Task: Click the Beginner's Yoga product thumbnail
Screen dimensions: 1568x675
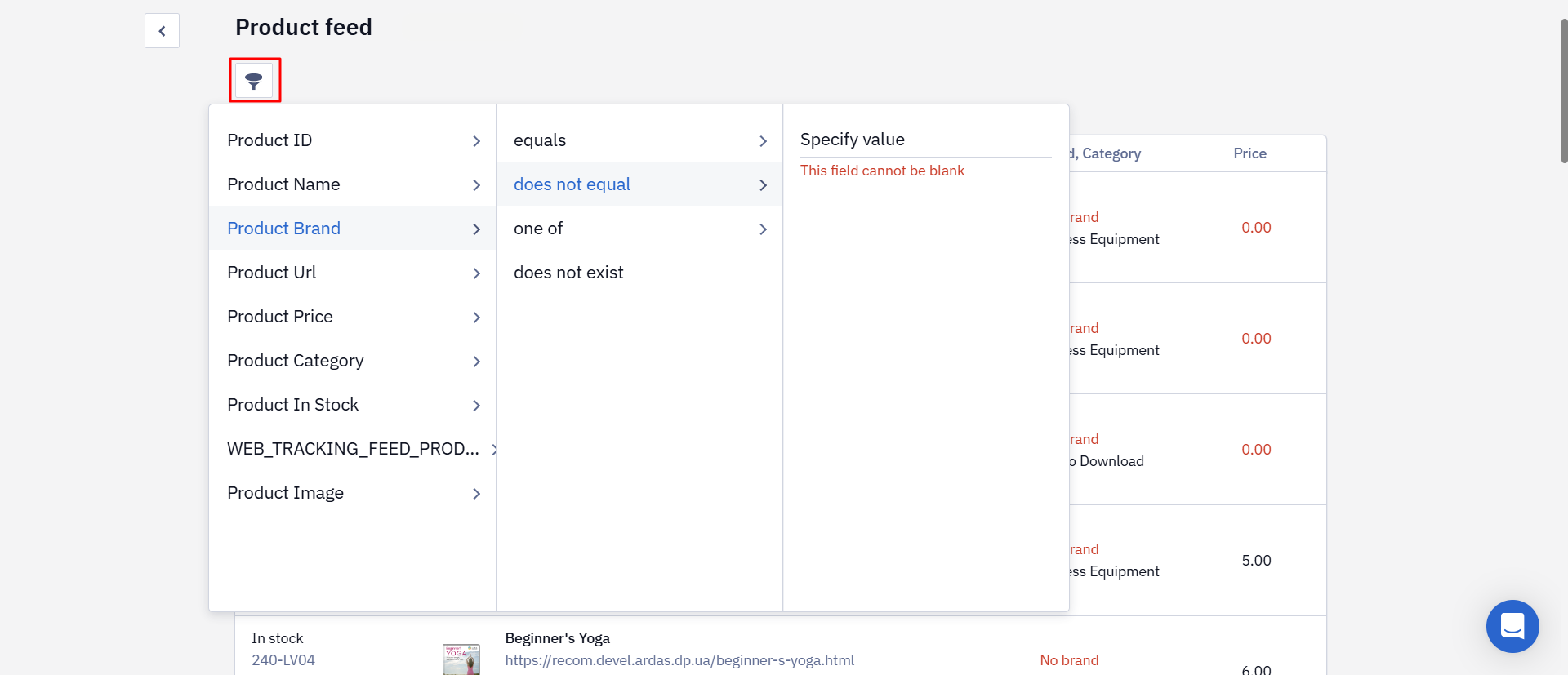Action: pyautogui.click(x=461, y=659)
